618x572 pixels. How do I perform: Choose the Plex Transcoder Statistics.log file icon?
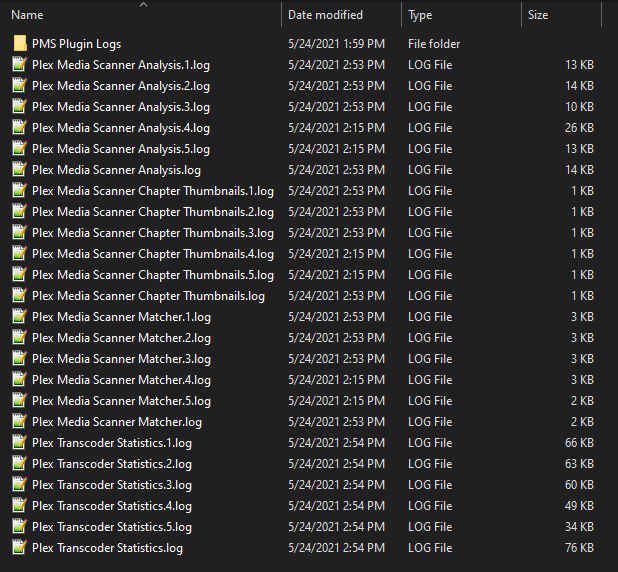(x=20, y=548)
